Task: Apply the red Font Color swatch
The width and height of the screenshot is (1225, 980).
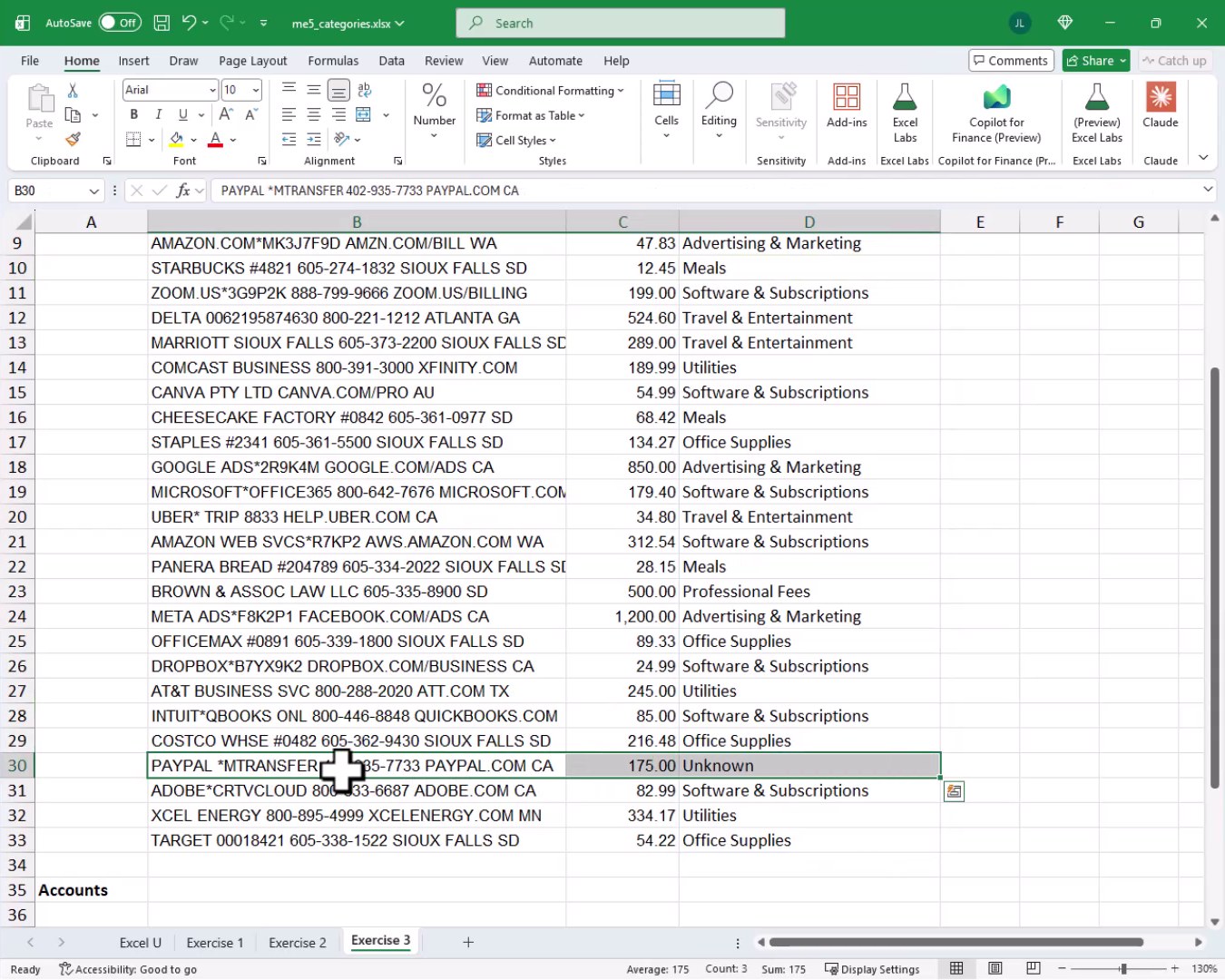Action: point(216,140)
